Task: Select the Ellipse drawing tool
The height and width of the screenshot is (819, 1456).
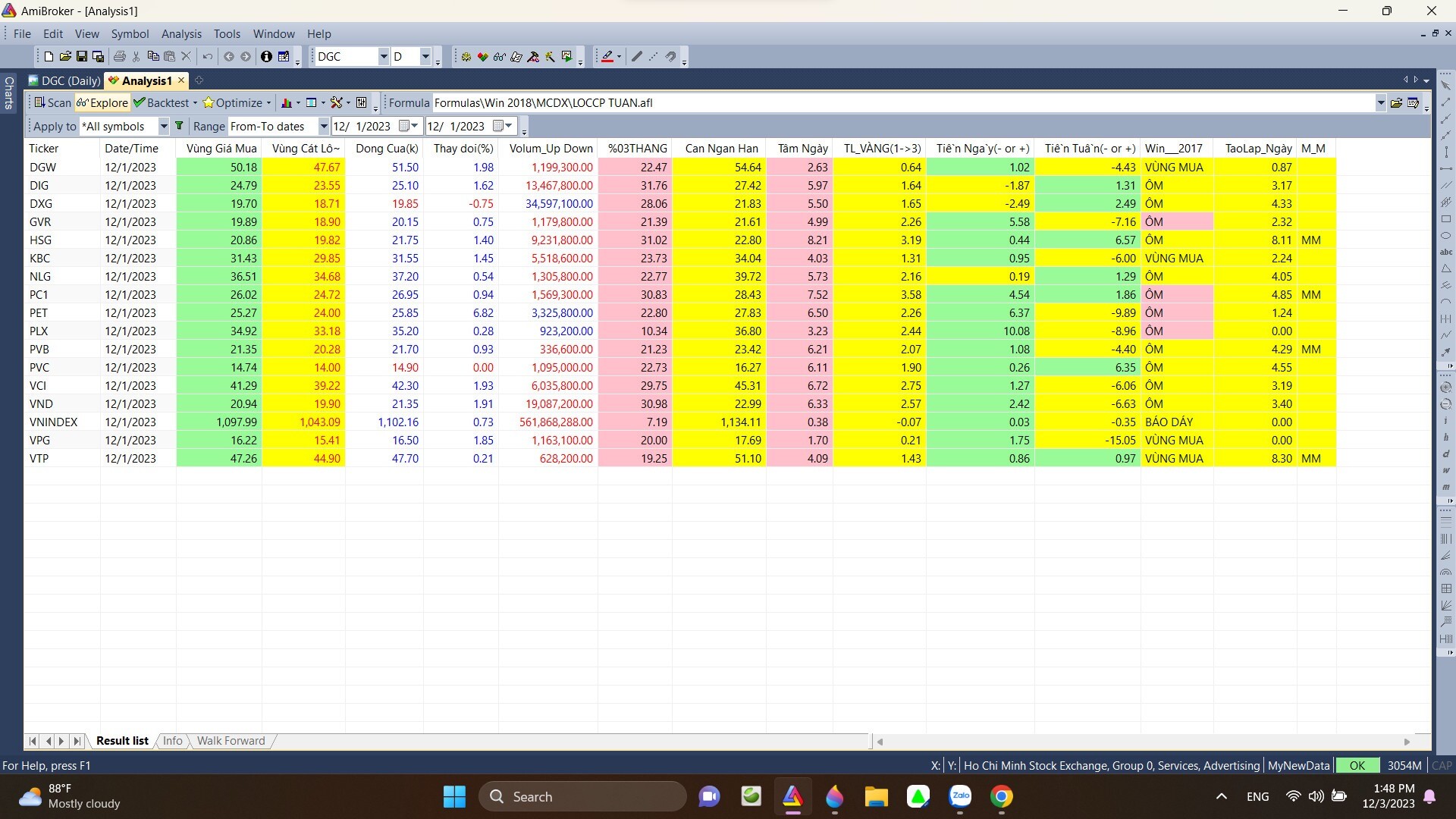Action: pos(1445,236)
